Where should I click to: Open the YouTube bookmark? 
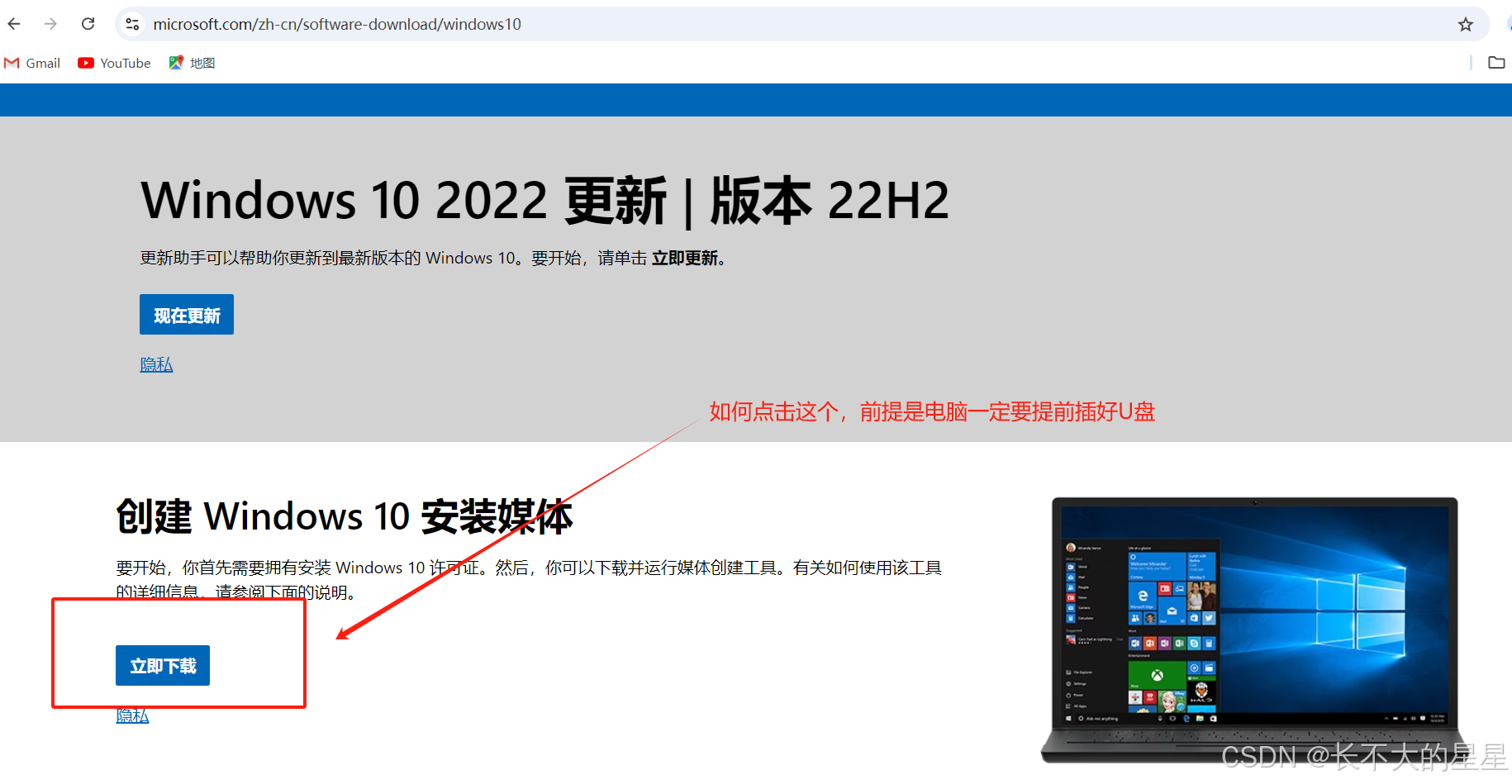114,63
